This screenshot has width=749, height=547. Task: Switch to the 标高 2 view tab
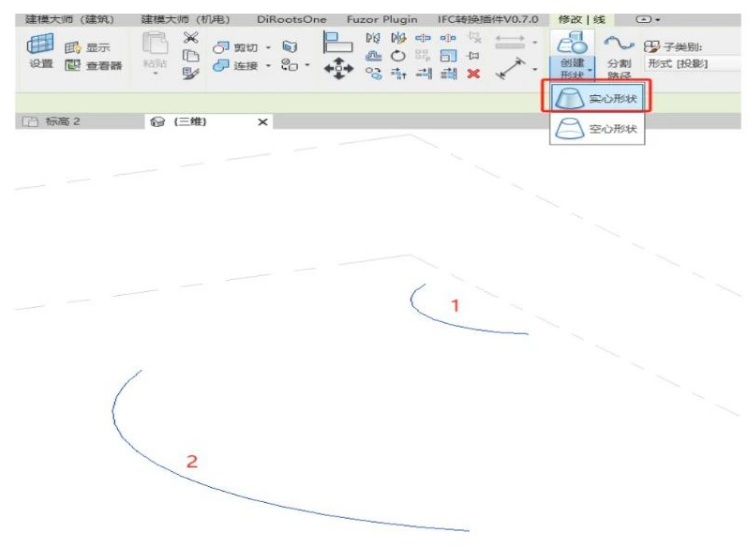click(x=80, y=121)
